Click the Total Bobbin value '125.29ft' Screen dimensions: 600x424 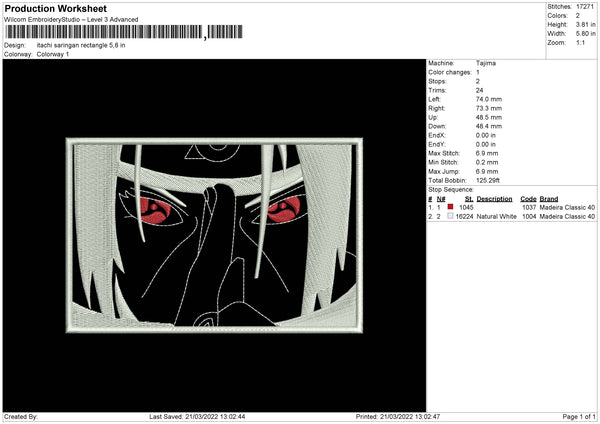[x=488, y=181]
